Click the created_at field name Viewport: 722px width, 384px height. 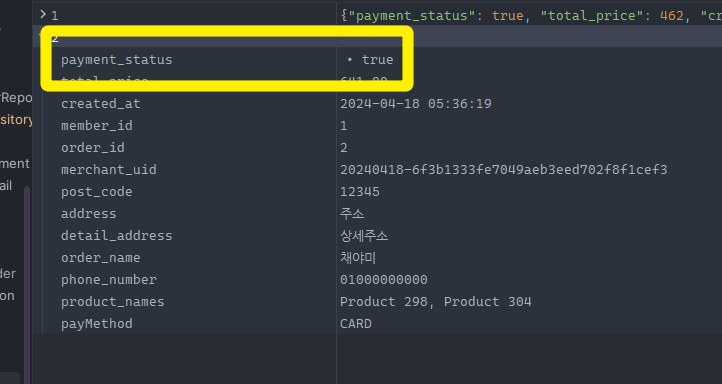click(x=100, y=104)
